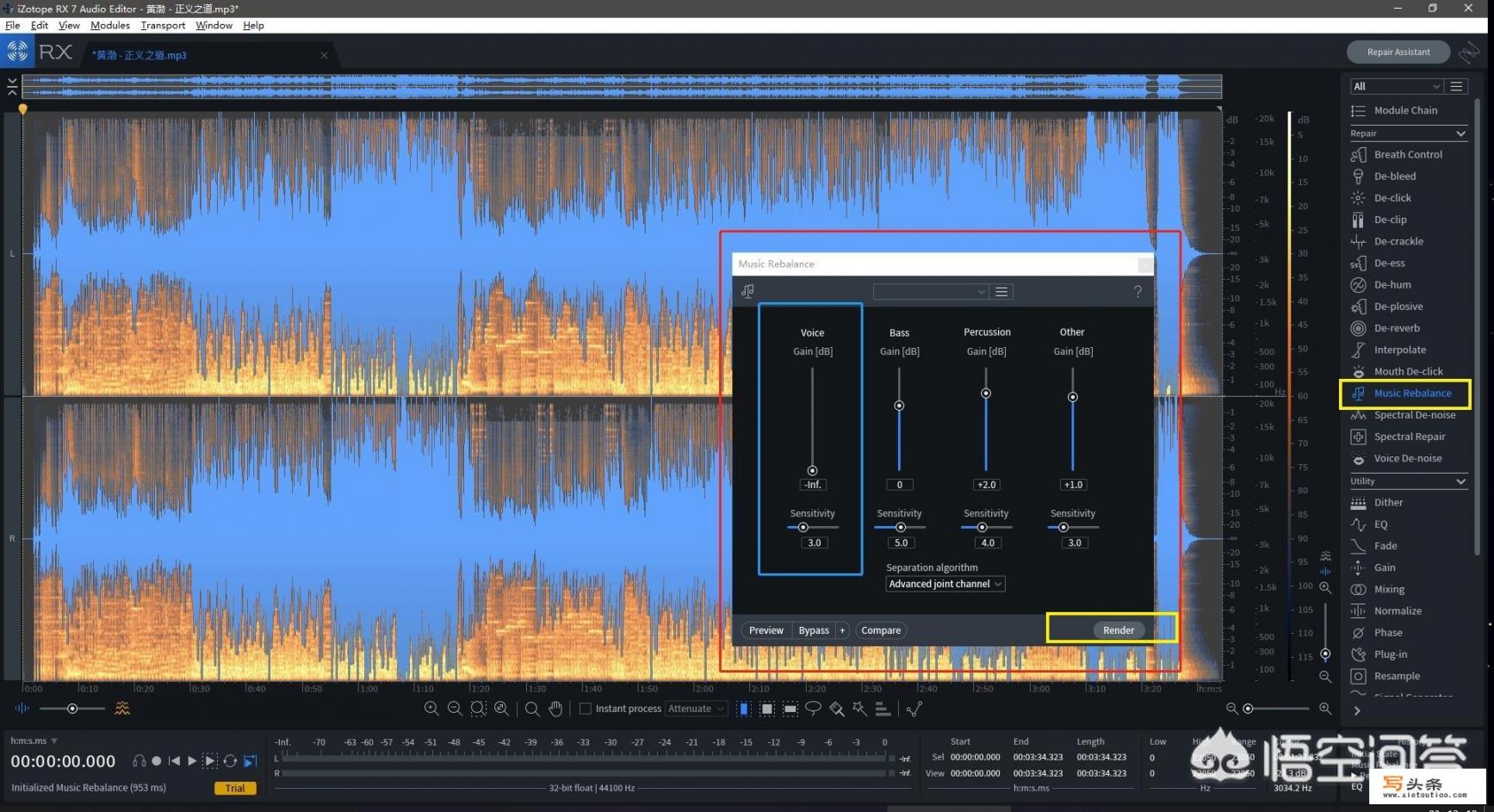The image size is (1494, 812).
Task: Select the lasso selection tool
Action: [813, 709]
